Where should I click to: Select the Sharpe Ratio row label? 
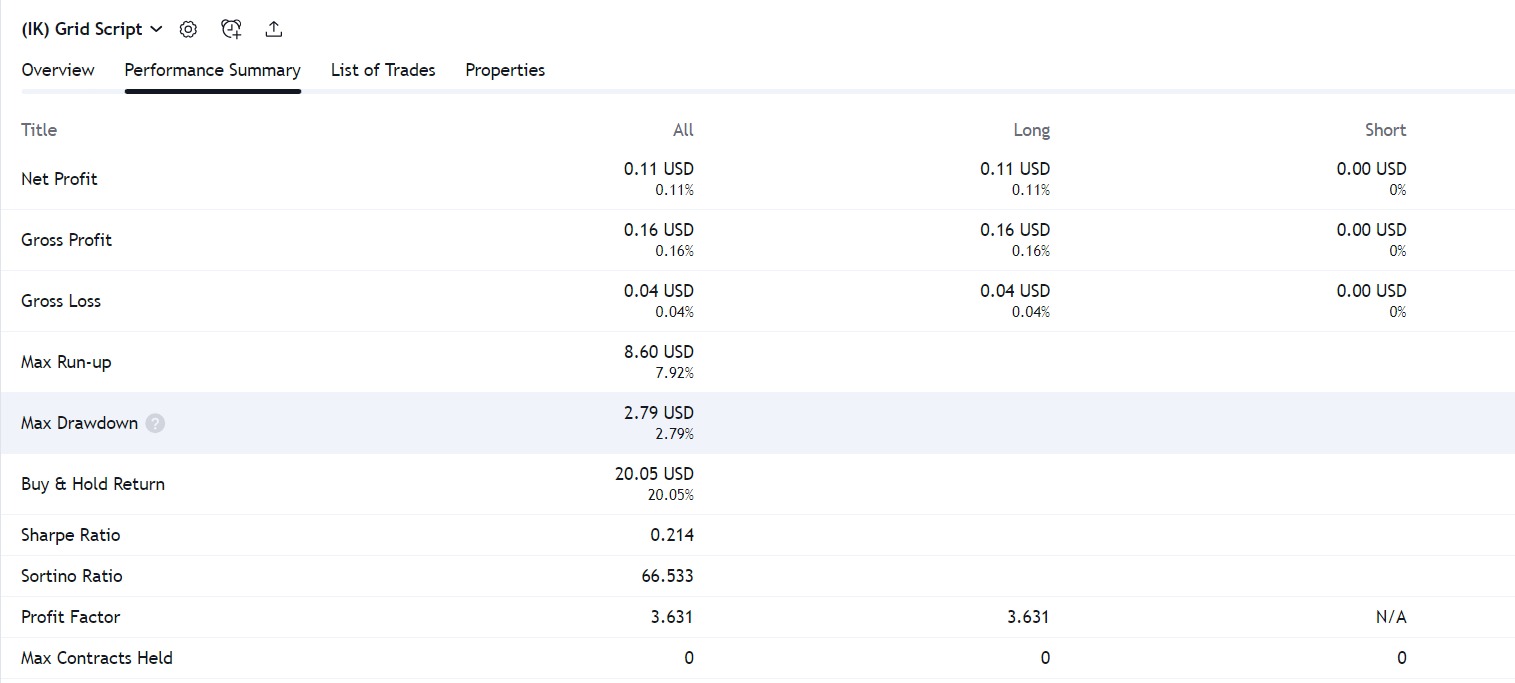coord(70,535)
